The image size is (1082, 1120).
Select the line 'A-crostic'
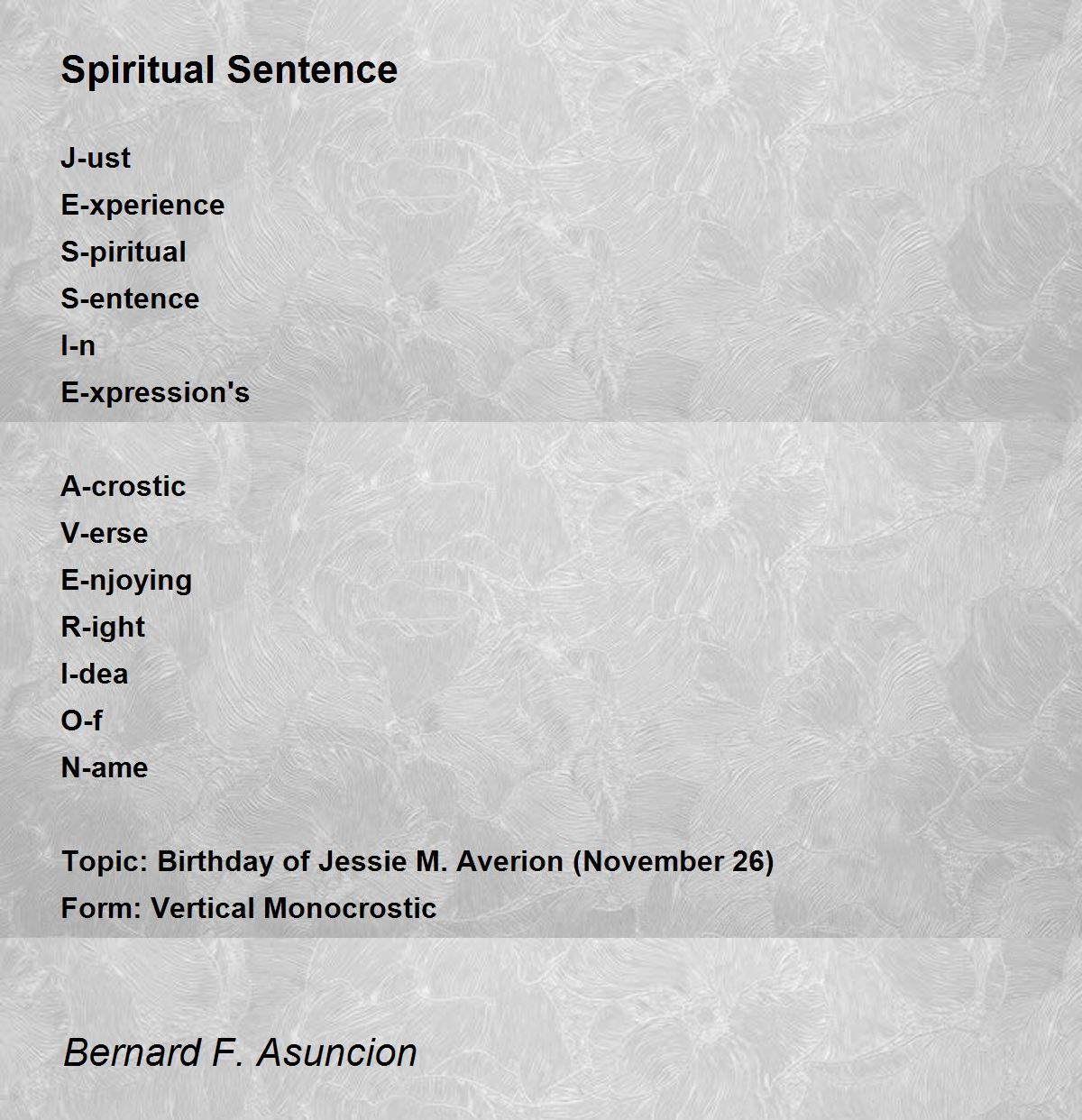coord(124,486)
